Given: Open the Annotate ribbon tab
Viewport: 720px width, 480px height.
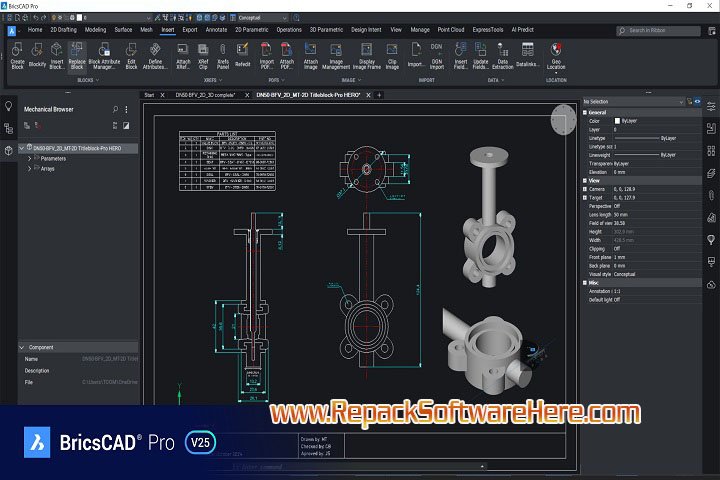Looking at the screenshot, I should (216, 30).
